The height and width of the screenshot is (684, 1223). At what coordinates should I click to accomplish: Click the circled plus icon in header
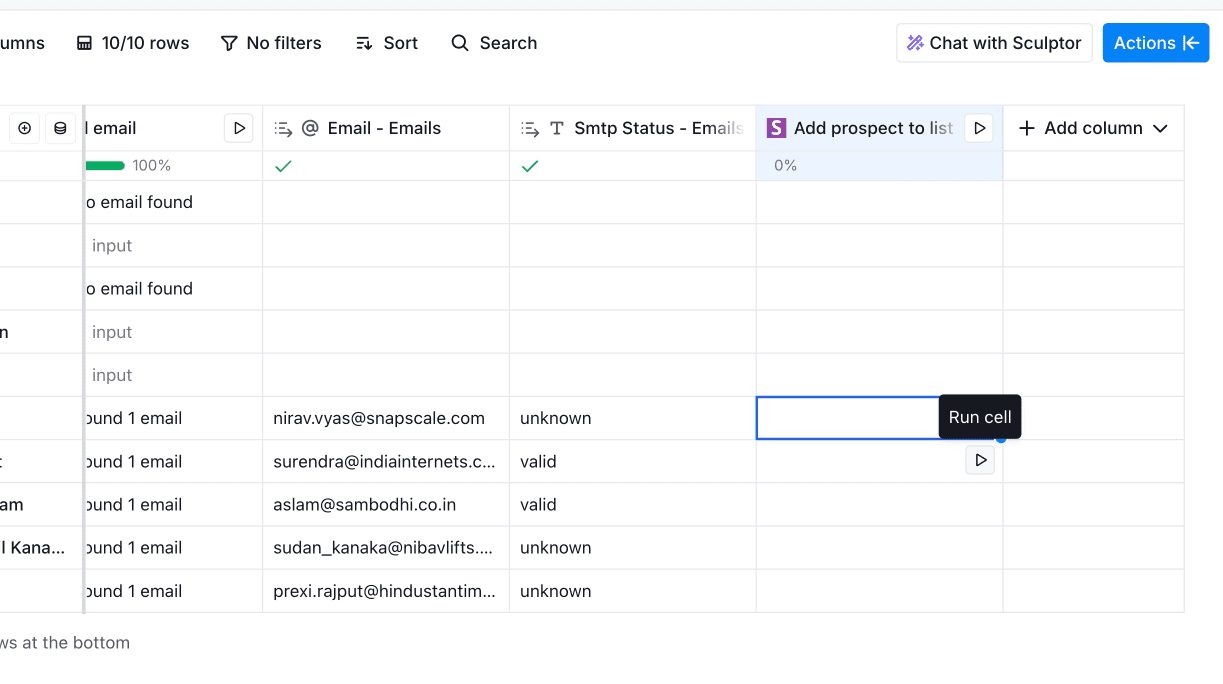[25, 128]
